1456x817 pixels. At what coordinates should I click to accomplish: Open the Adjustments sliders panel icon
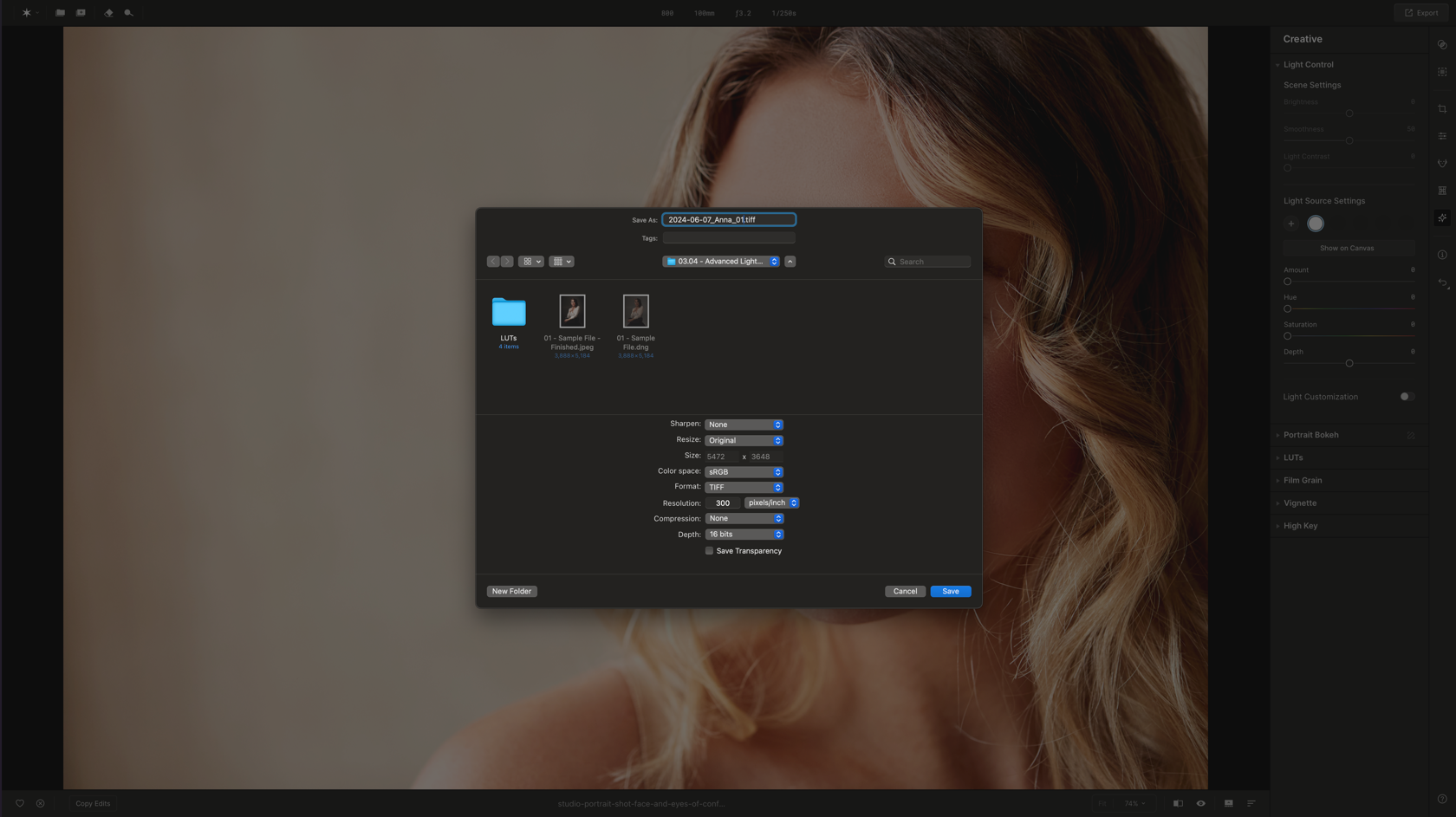point(1442,136)
